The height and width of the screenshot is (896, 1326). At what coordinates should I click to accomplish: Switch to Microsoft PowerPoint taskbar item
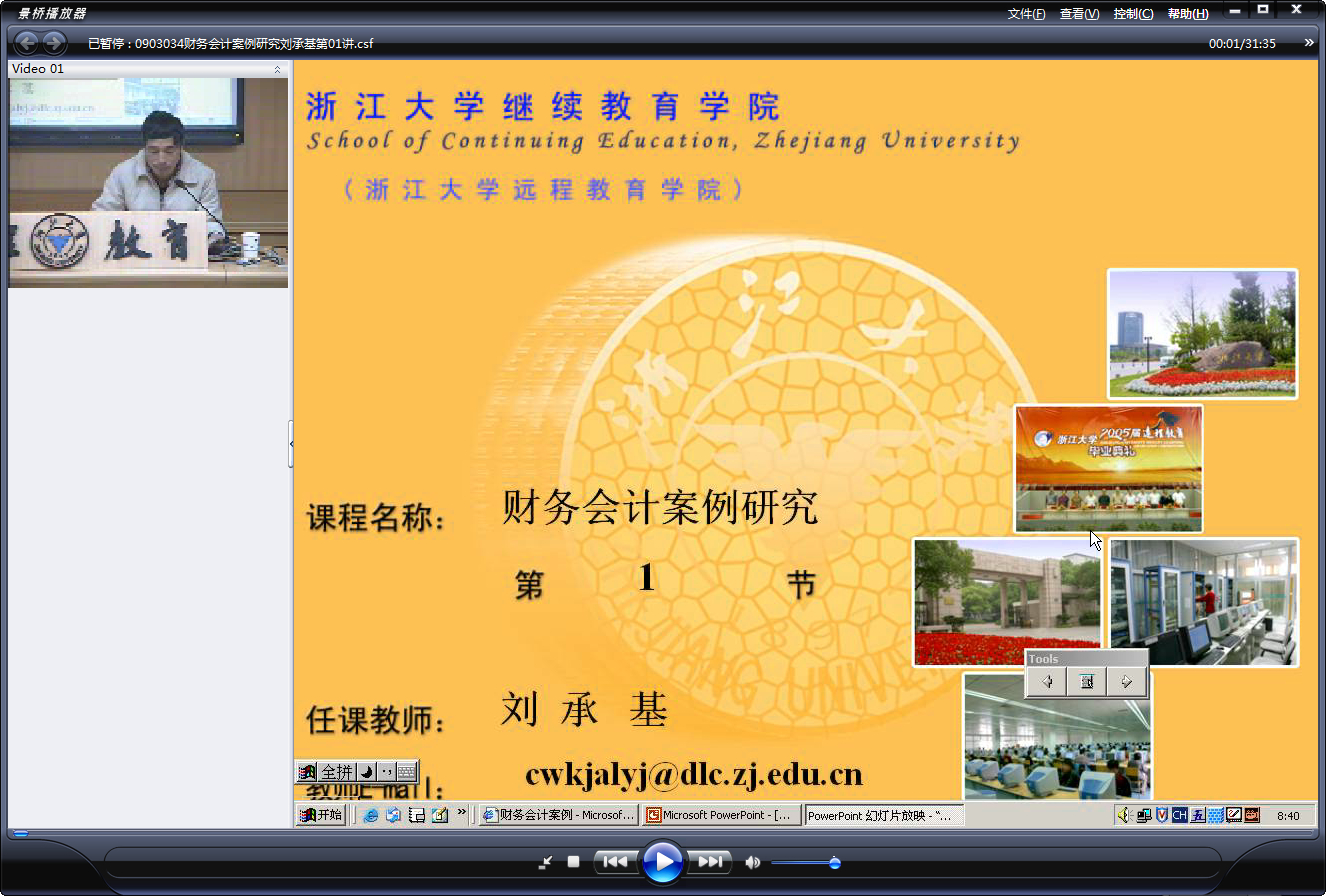pos(722,815)
